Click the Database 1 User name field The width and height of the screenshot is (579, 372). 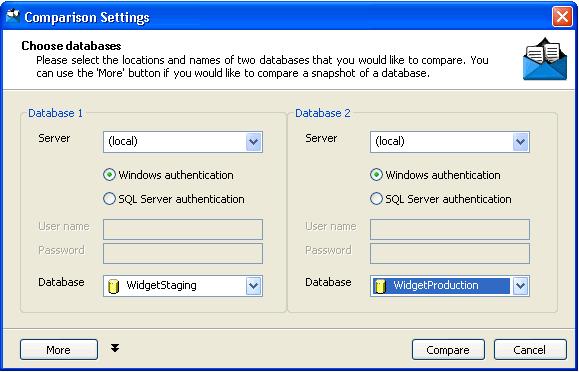[x=183, y=229]
